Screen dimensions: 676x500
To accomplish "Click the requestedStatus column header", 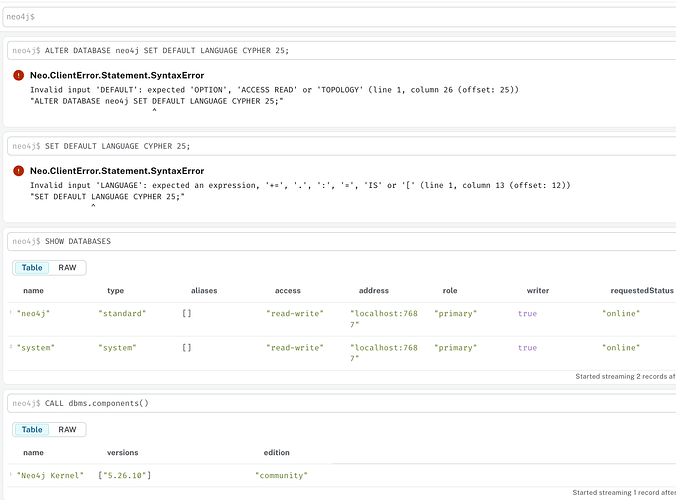I will [642, 291].
